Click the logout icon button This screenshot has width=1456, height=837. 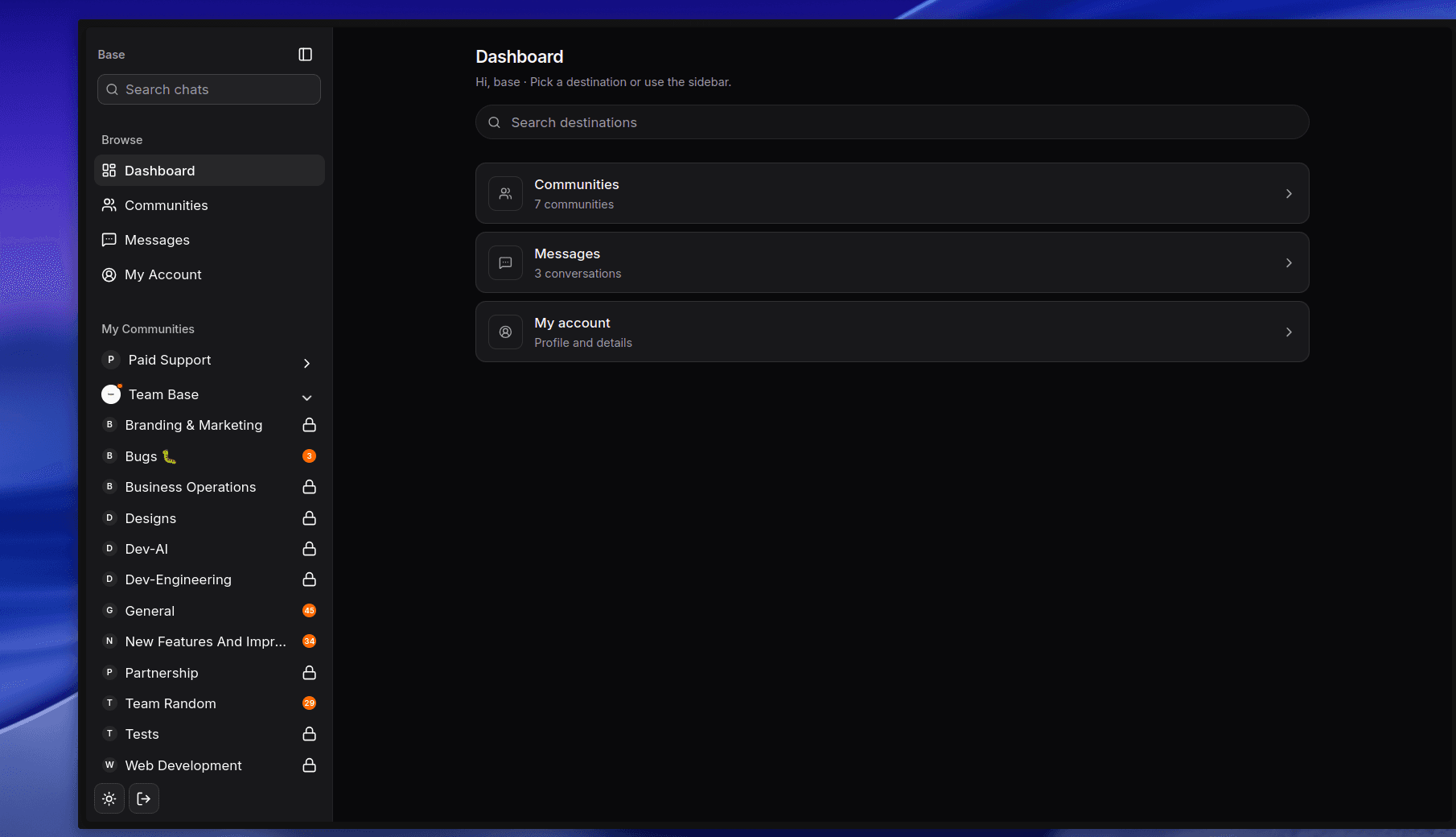144,799
